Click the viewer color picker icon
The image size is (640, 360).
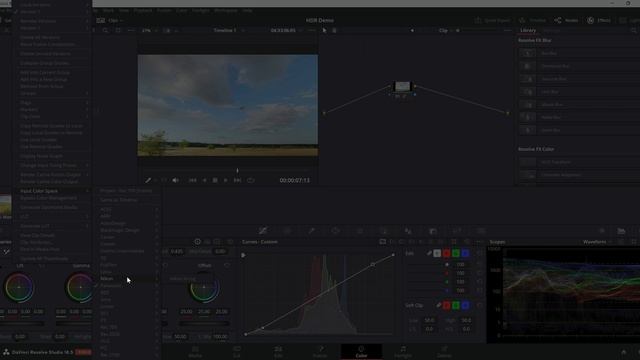click(148, 180)
